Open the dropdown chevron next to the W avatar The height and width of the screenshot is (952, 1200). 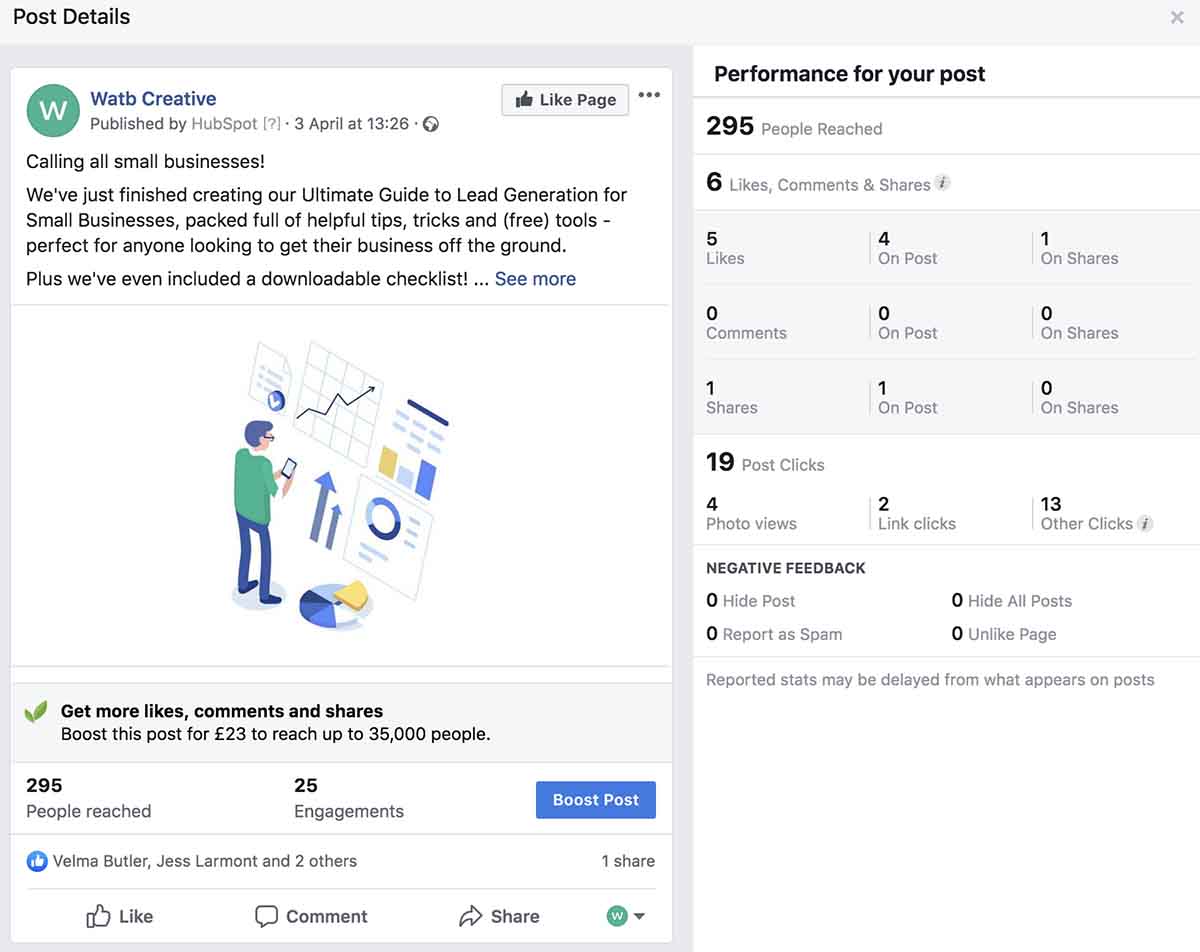click(x=641, y=916)
